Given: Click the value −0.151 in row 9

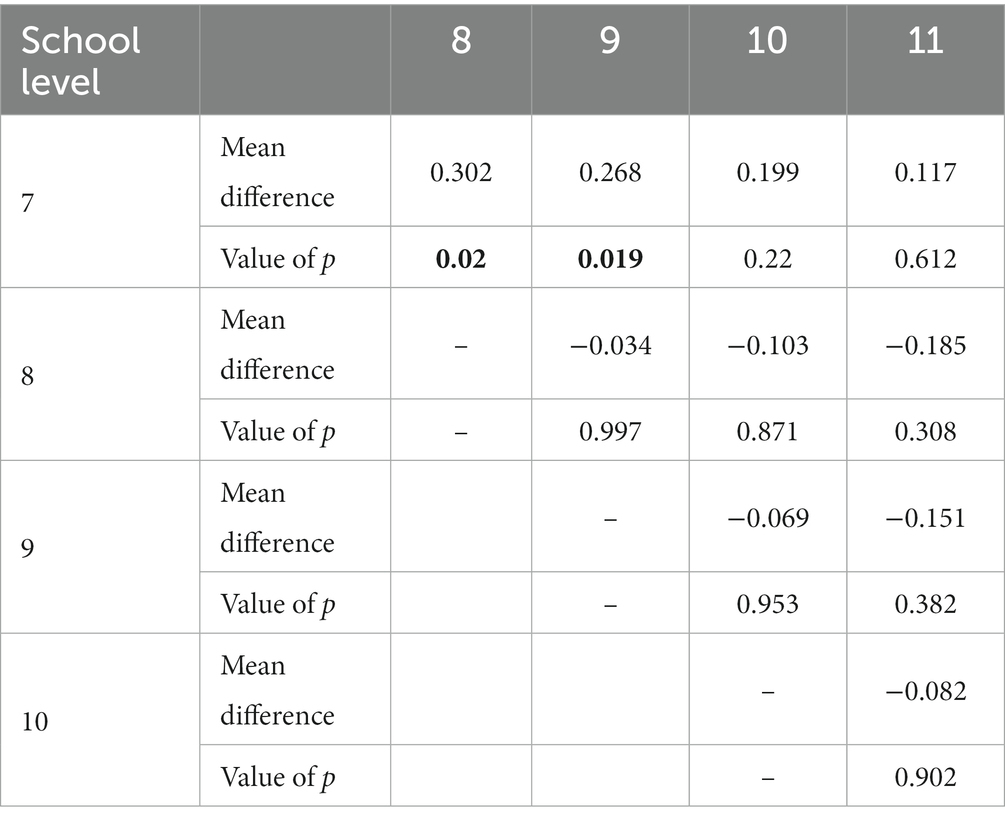Looking at the screenshot, I should (x=926, y=518).
